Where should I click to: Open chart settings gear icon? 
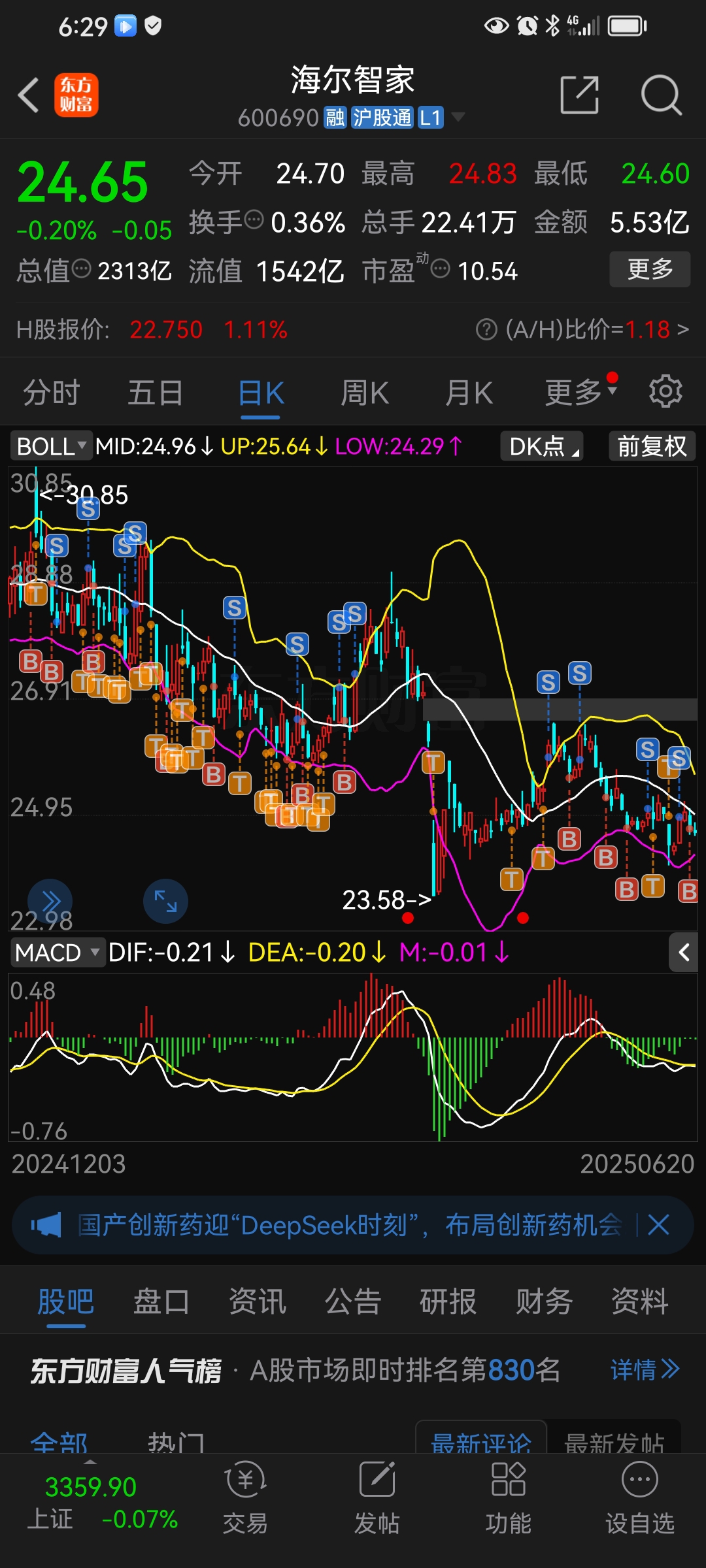[665, 391]
